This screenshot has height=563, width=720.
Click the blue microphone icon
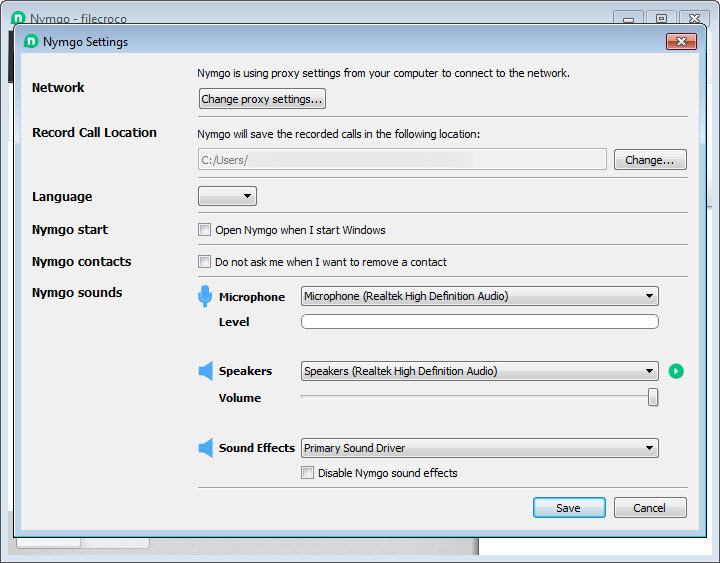205,296
